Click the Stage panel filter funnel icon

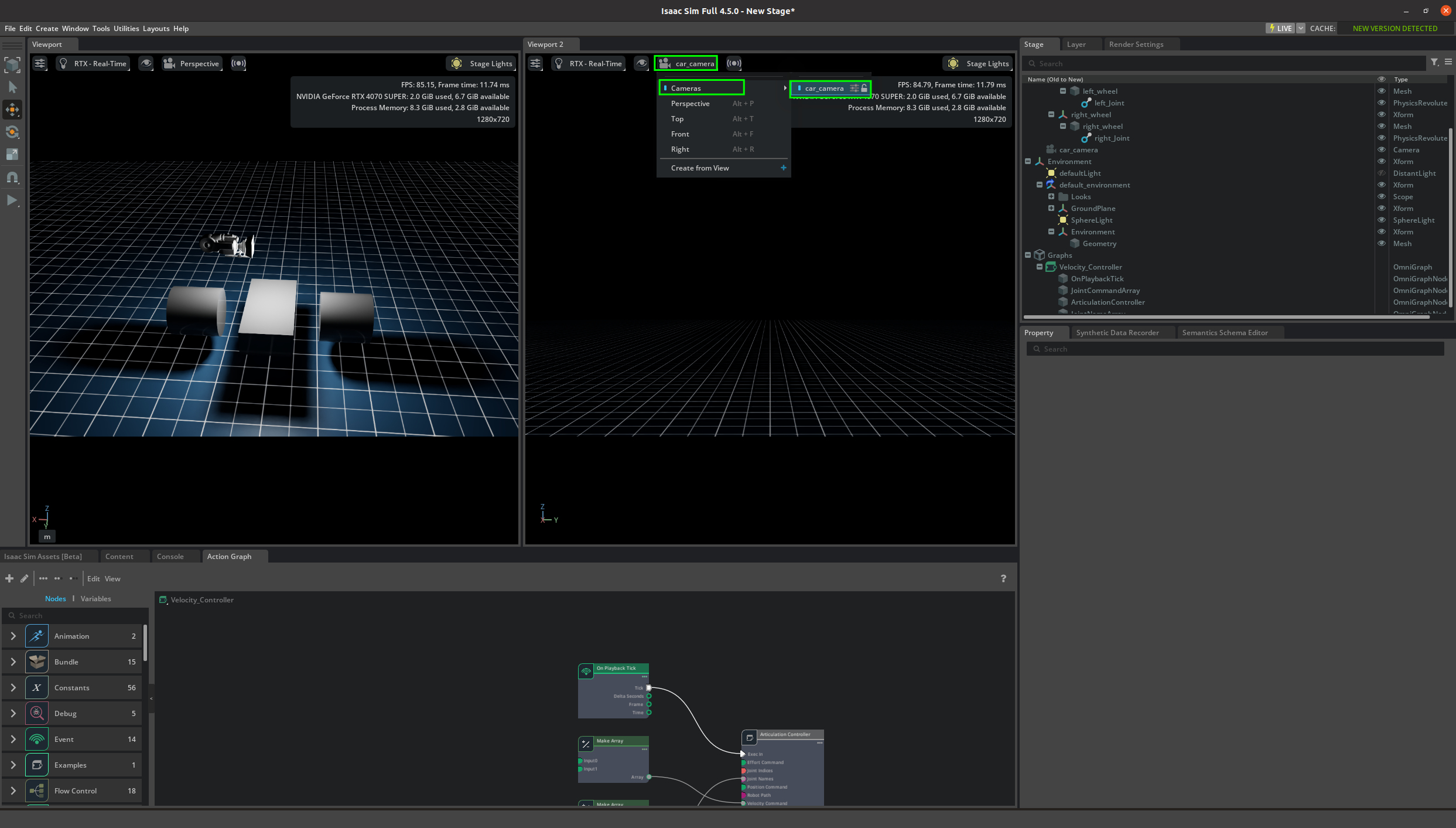point(1434,63)
